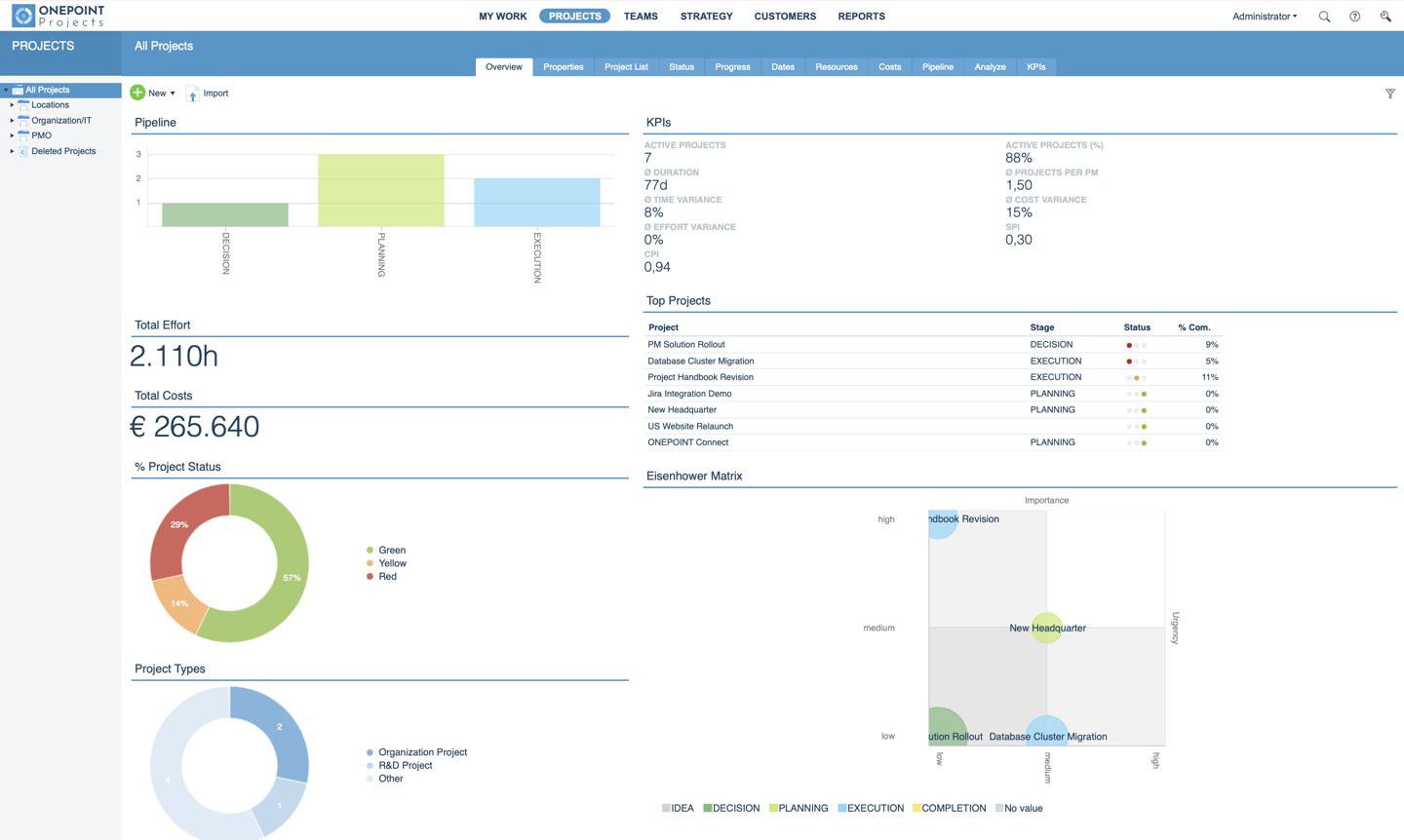The height and width of the screenshot is (840, 1404).
Task: Click the key-shaped search icon at top right
Action: [1385, 17]
